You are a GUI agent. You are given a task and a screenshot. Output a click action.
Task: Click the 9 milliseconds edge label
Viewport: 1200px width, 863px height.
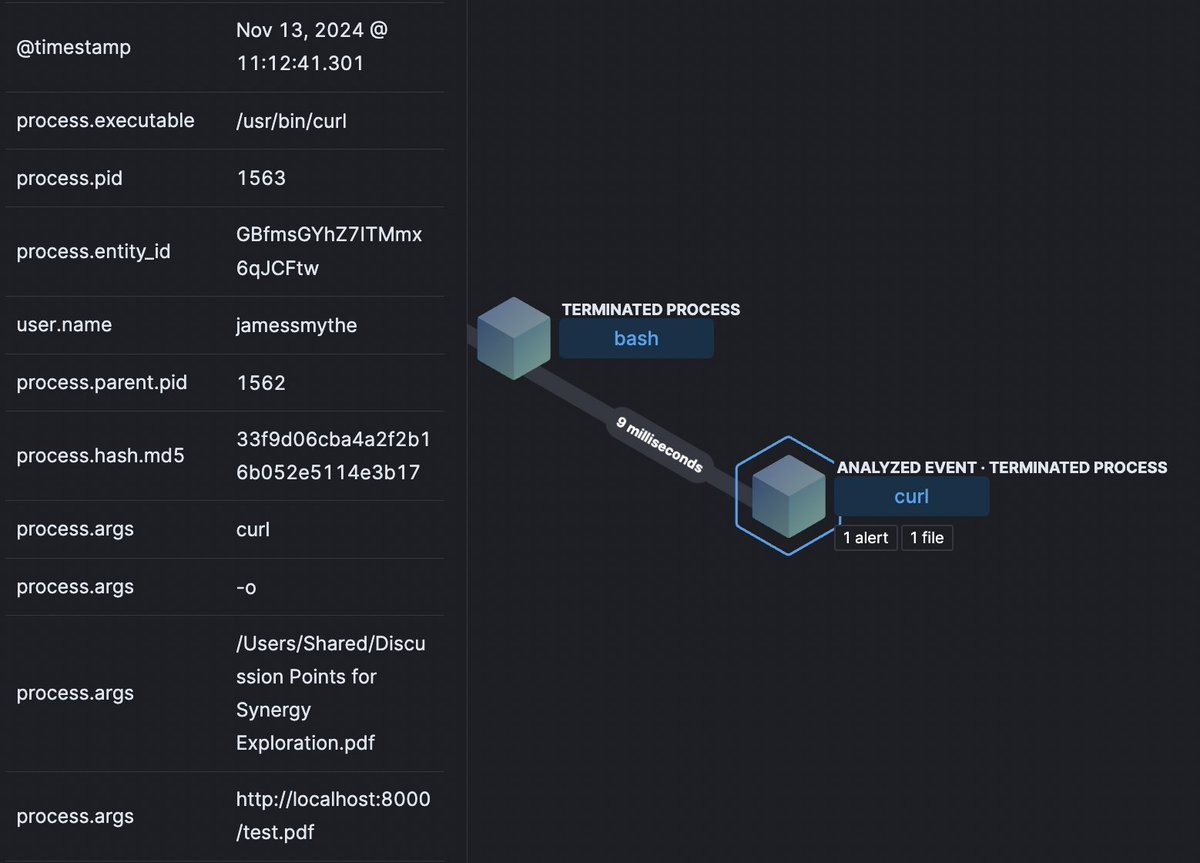click(x=659, y=444)
